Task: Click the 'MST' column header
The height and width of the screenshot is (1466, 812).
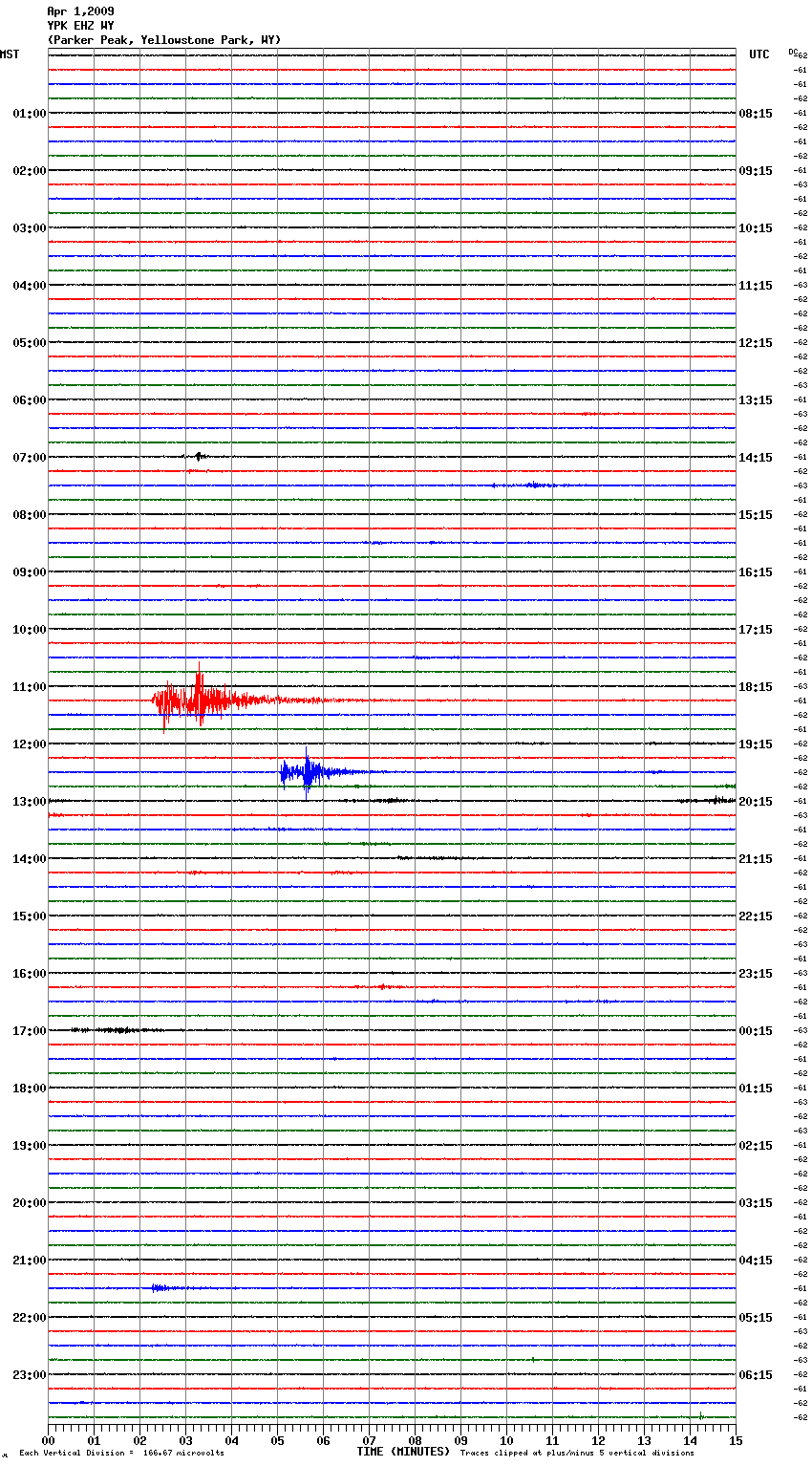Action: [x=10, y=54]
